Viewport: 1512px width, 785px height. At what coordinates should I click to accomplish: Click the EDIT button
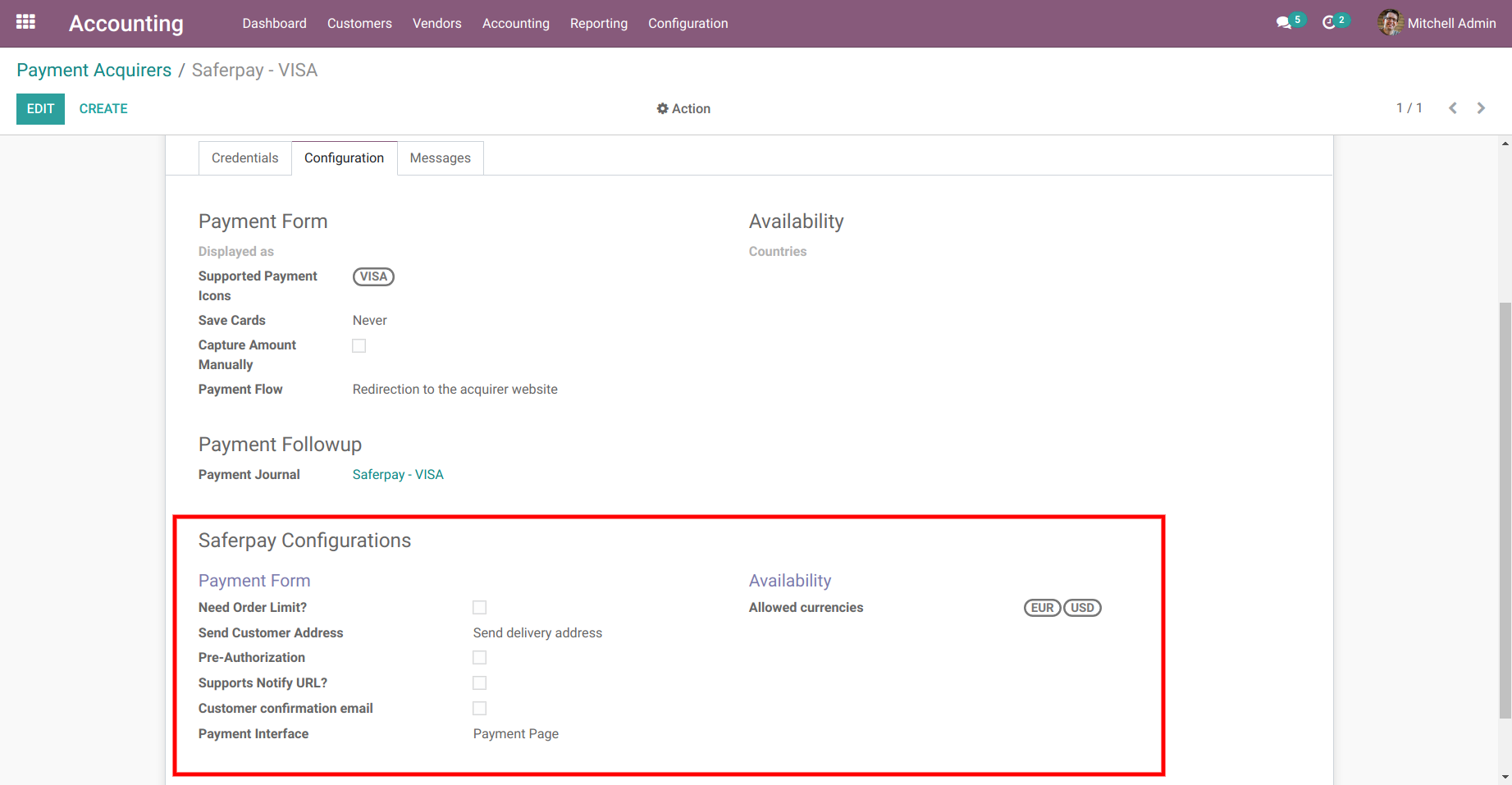40,108
